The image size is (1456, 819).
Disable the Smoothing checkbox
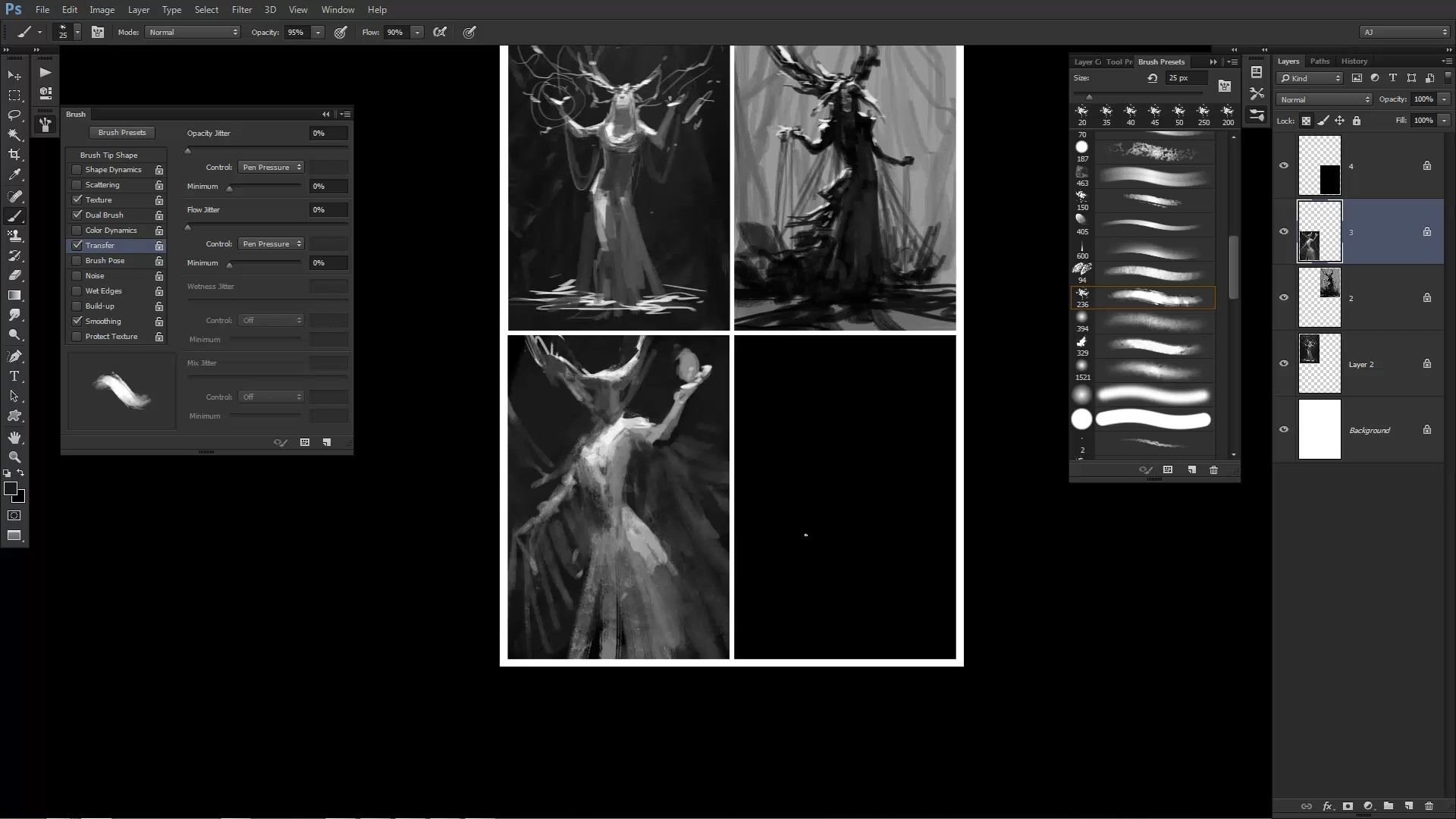click(x=77, y=322)
